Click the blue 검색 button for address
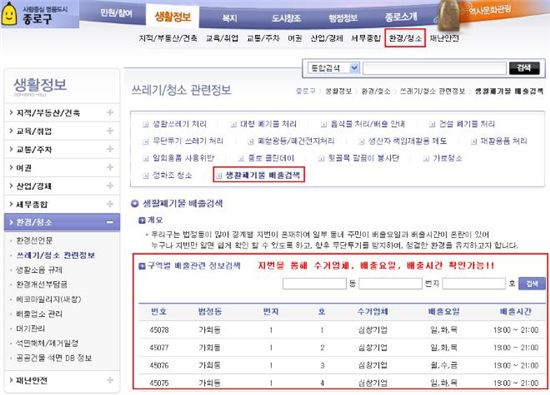The height and width of the screenshot is (395, 550). (x=532, y=283)
